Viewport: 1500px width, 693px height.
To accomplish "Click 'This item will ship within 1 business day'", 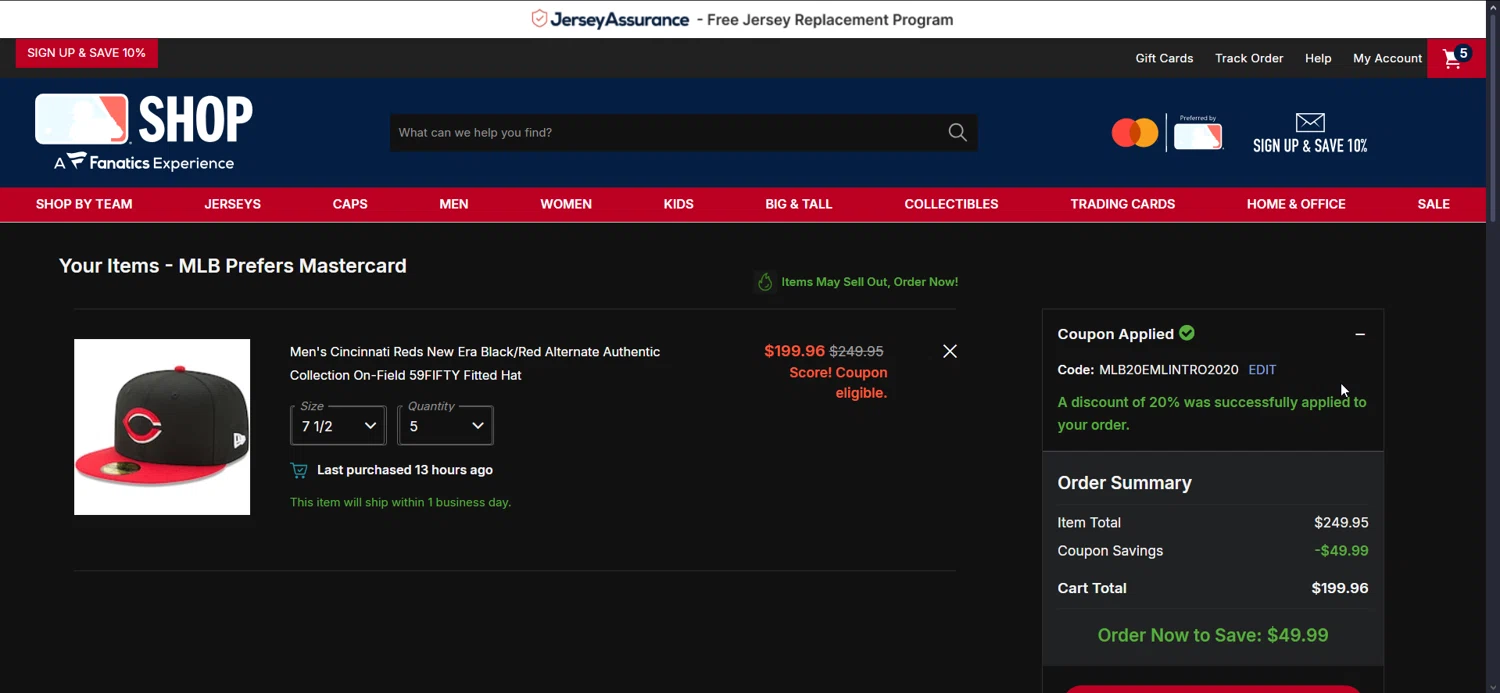I will coord(400,502).
